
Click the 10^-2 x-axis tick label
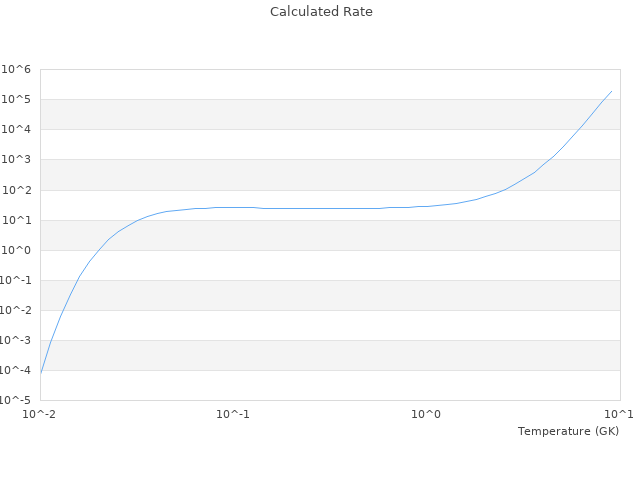[40, 414]
